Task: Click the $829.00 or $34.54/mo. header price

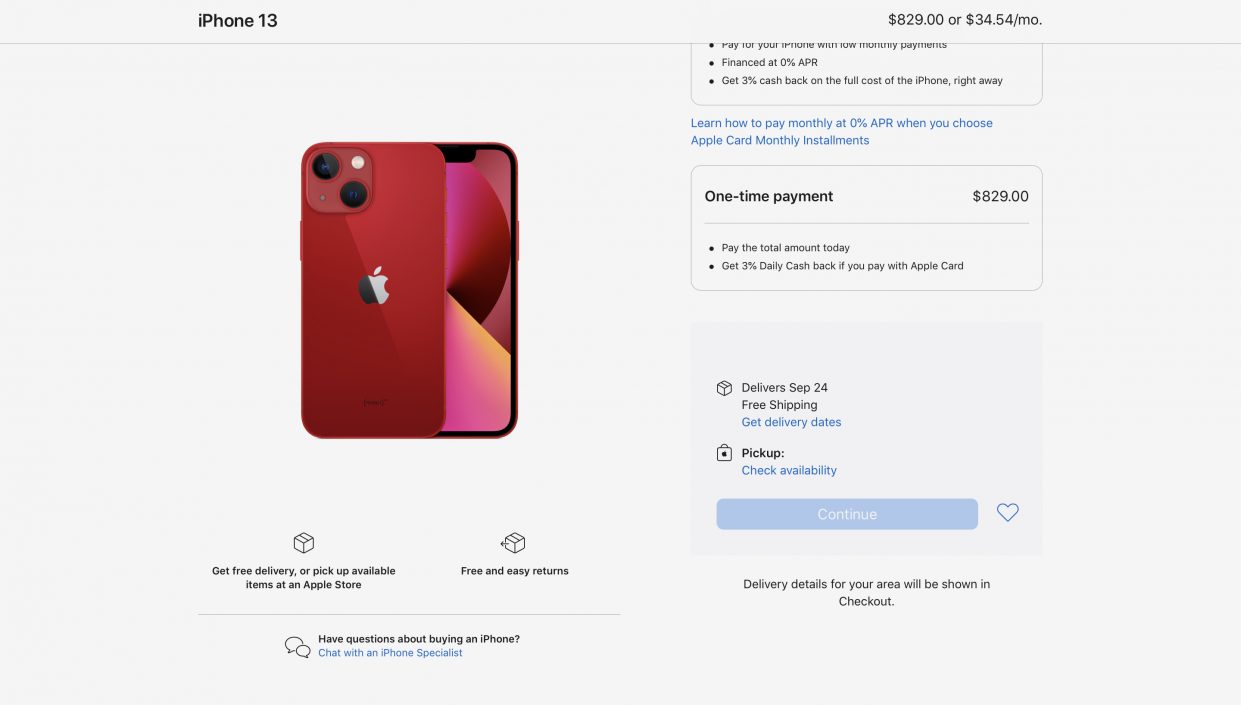Action: 964,20
